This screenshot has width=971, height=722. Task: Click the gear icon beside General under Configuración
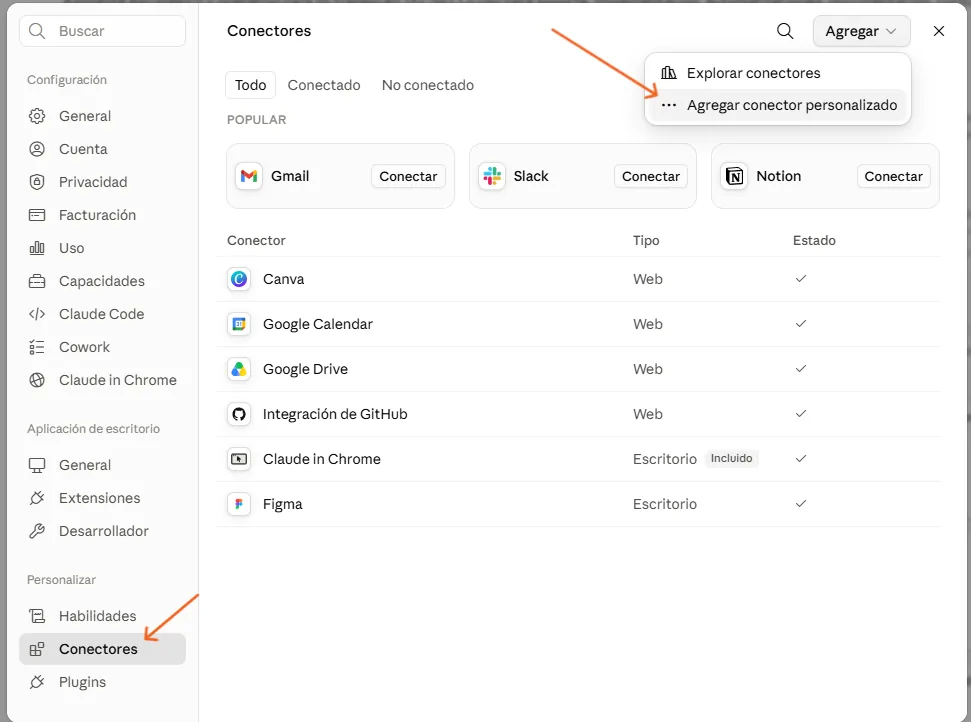tap(37, 116)
